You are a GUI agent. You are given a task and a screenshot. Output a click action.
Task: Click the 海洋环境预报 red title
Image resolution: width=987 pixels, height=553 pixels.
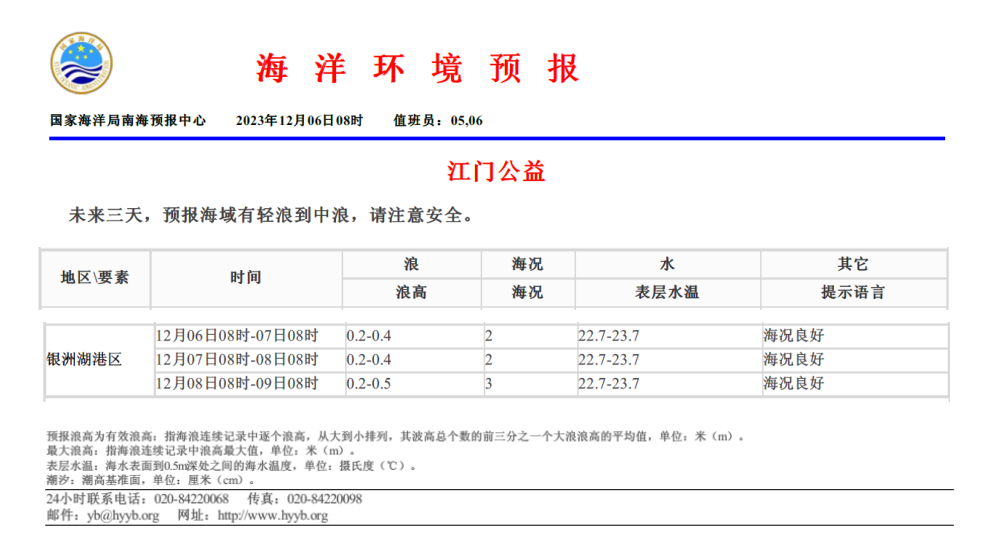[417, 68]
